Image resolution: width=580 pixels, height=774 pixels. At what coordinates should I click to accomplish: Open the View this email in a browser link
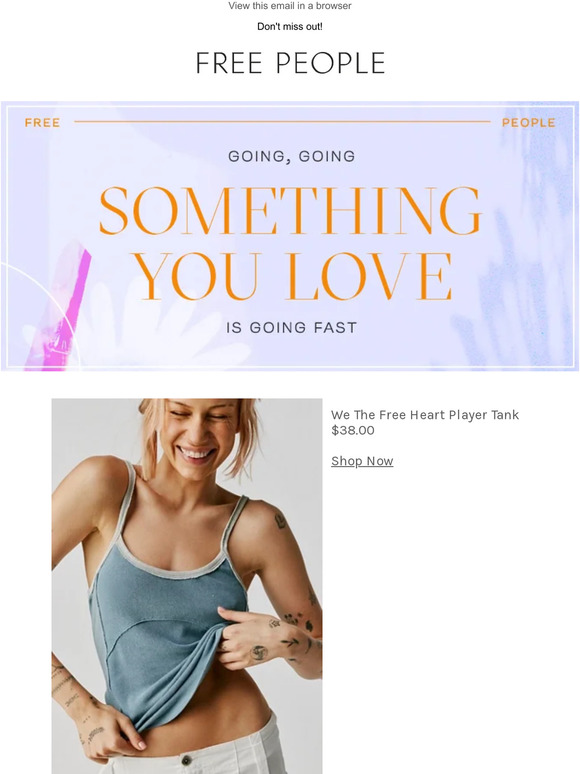(x=290, y=6)
